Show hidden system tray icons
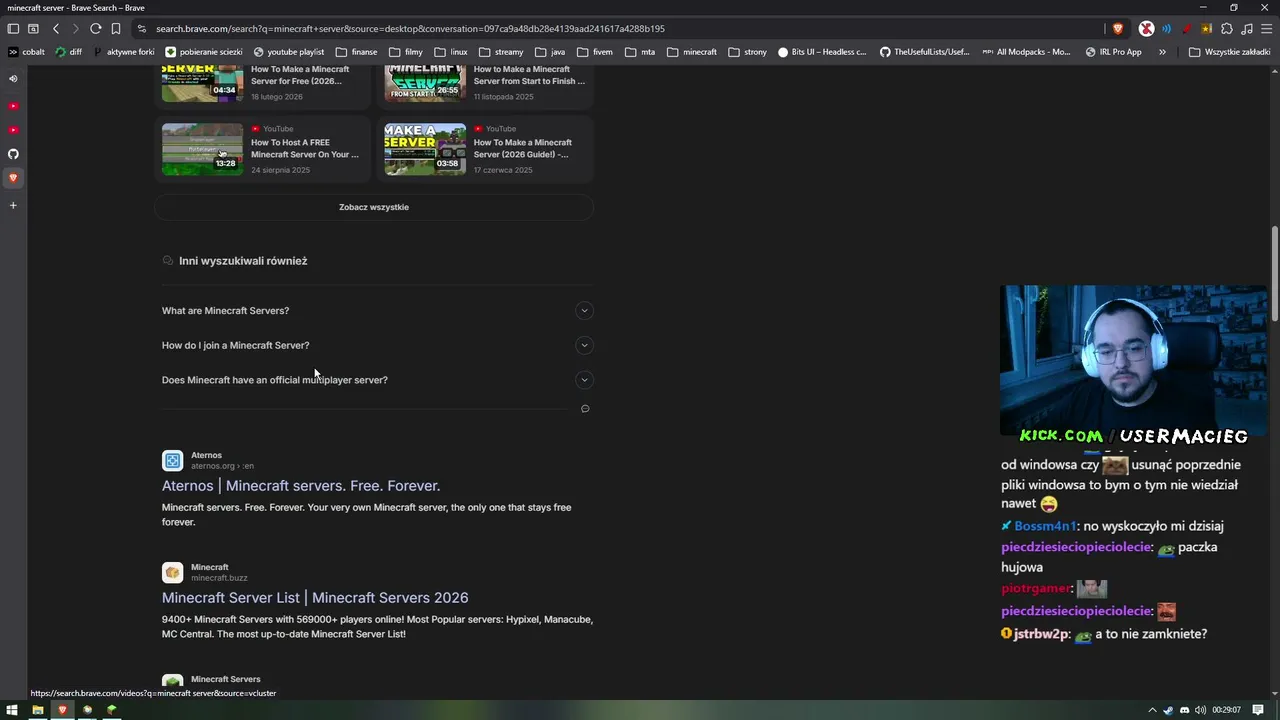This screenshot has width=1280, height=720. click(1153, 710)
